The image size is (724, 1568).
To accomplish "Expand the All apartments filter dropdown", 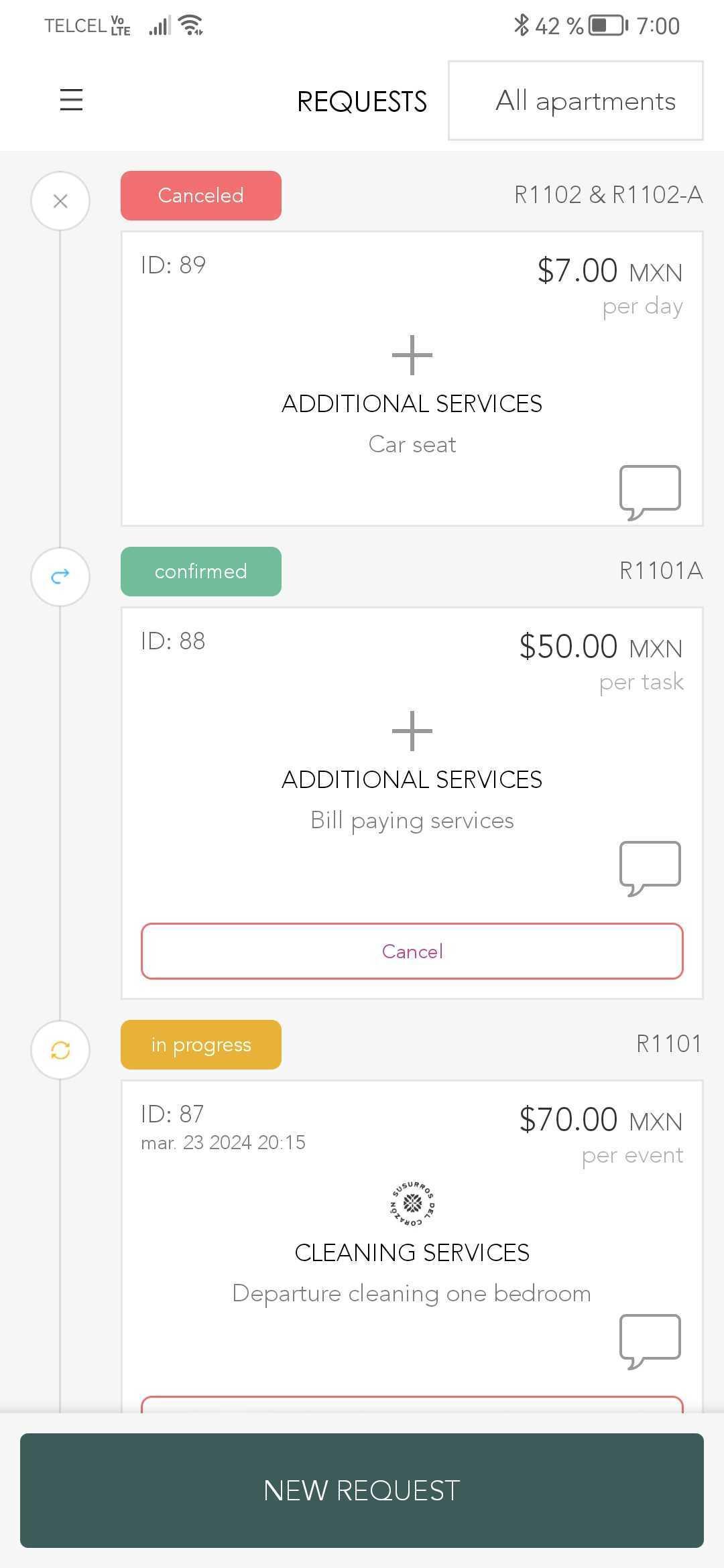I will coord(575,101).
